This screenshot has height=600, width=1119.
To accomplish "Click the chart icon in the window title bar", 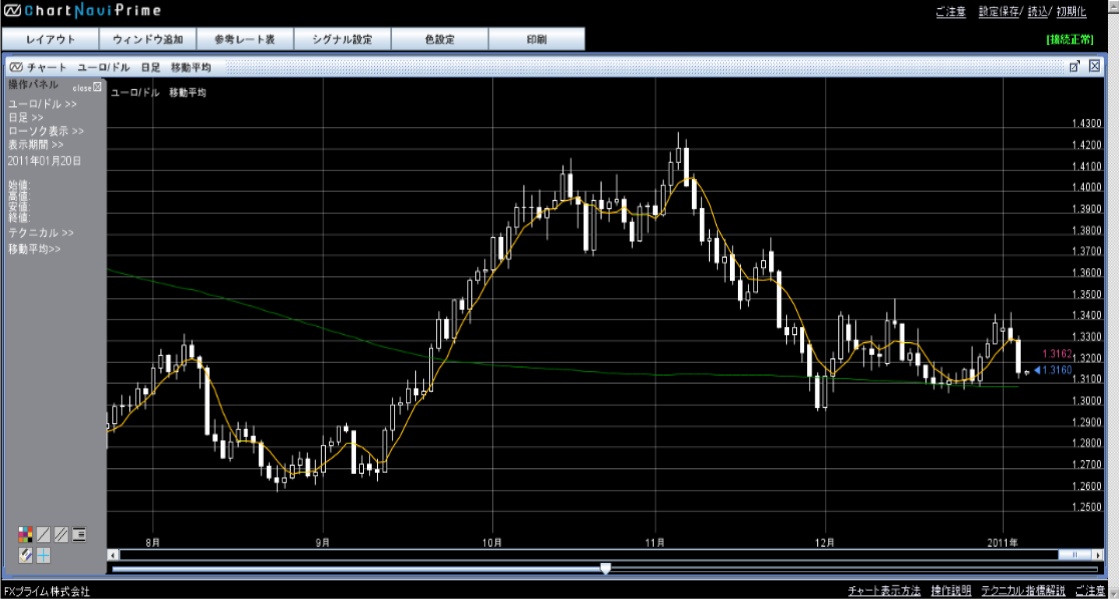I will [x=16, y=67].
